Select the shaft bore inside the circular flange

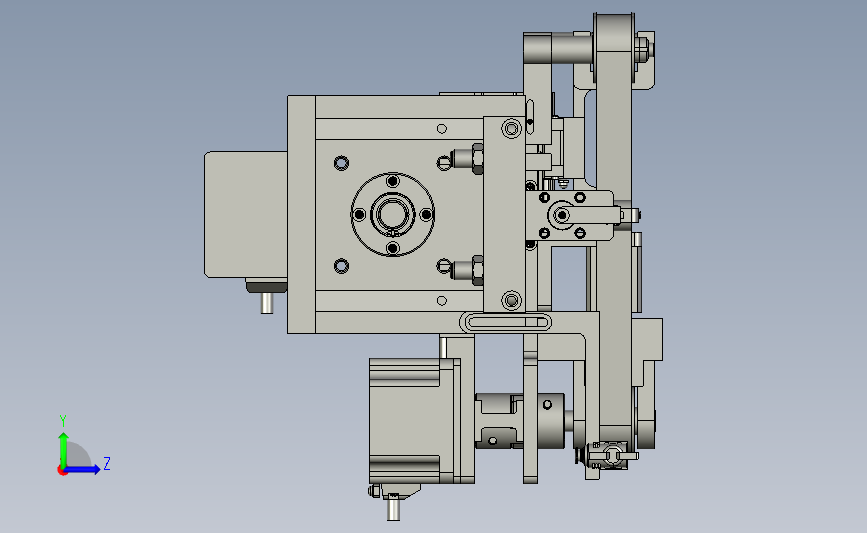[x=393, y=215]
